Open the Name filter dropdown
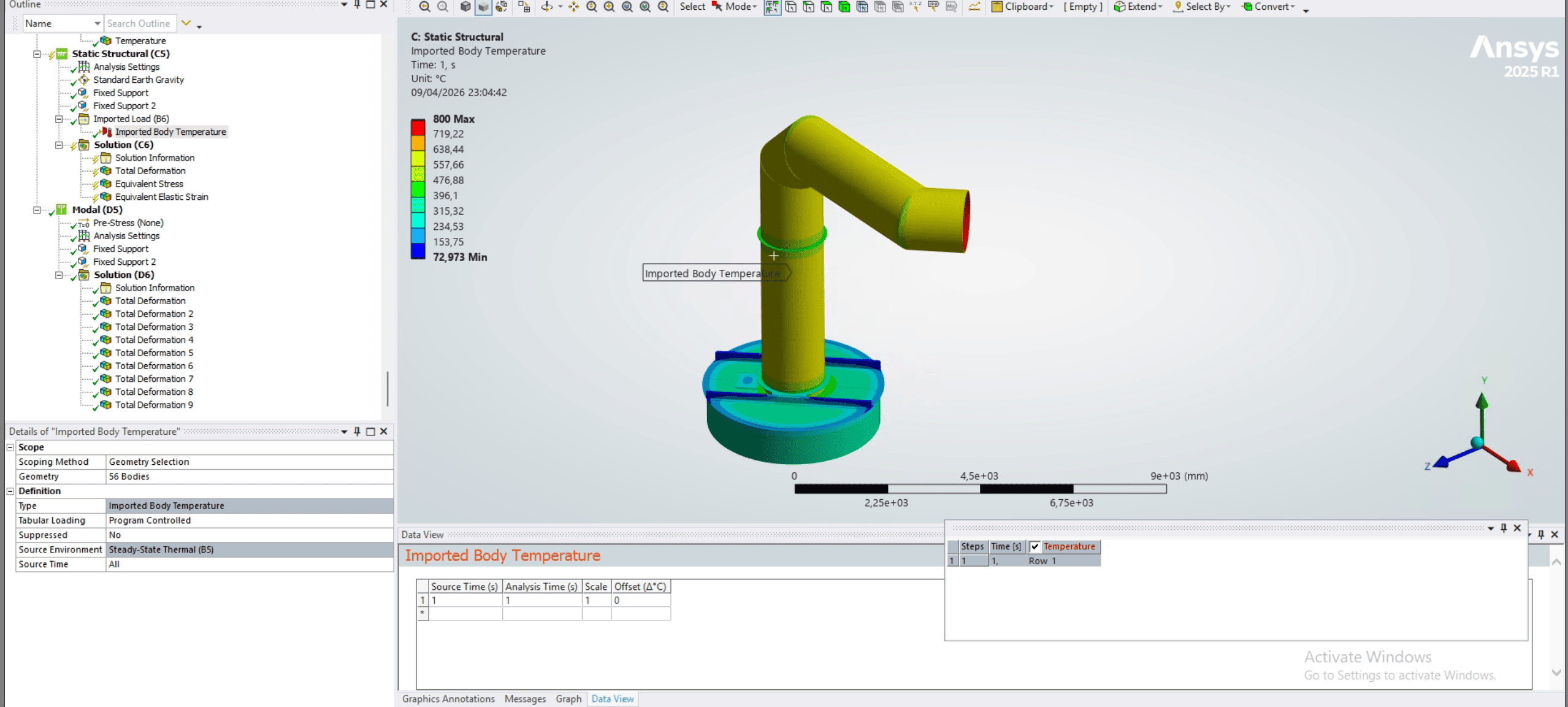Image resolution: width=1568 pixels, height=707 pixels. (x=97, y=23)
